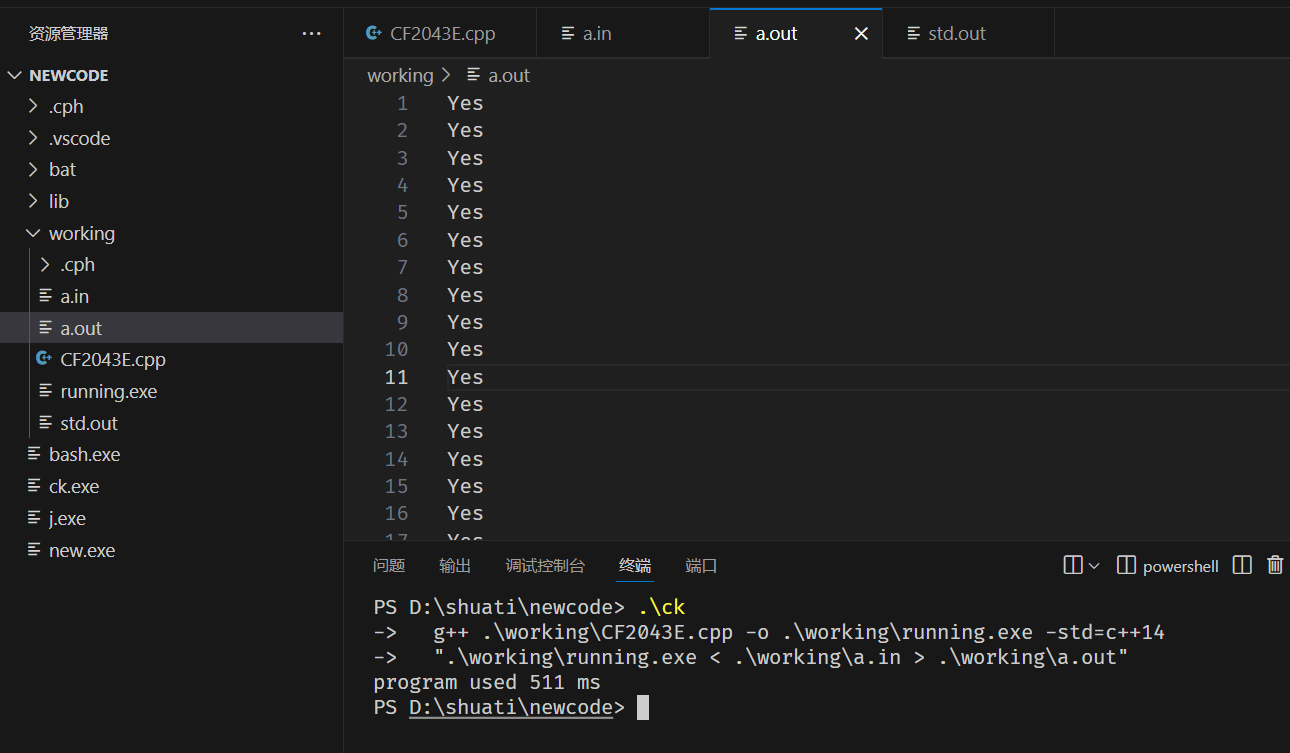The height and width of the screenshot is (753, 1290).
Task: Click the file icon beside new.exe
Action: tap(34, 550)
